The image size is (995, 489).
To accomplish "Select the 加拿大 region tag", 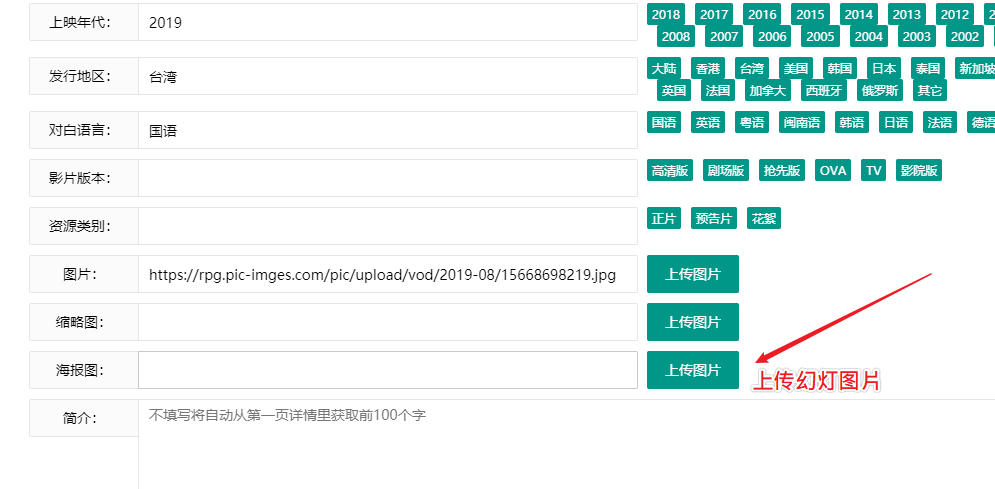I will [768, 90].
